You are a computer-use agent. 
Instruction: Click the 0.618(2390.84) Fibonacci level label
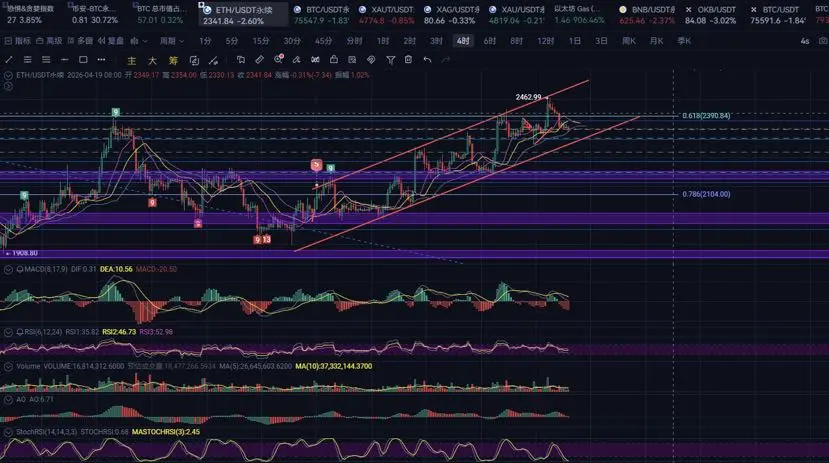(x=706, y=115)
